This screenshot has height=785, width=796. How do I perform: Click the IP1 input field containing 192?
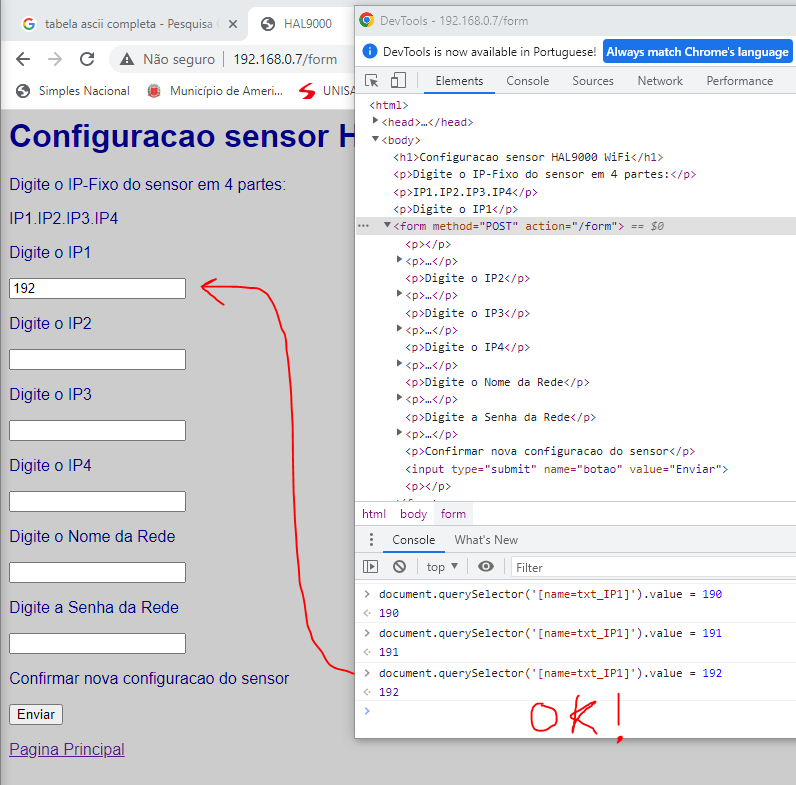click(97, 288)
